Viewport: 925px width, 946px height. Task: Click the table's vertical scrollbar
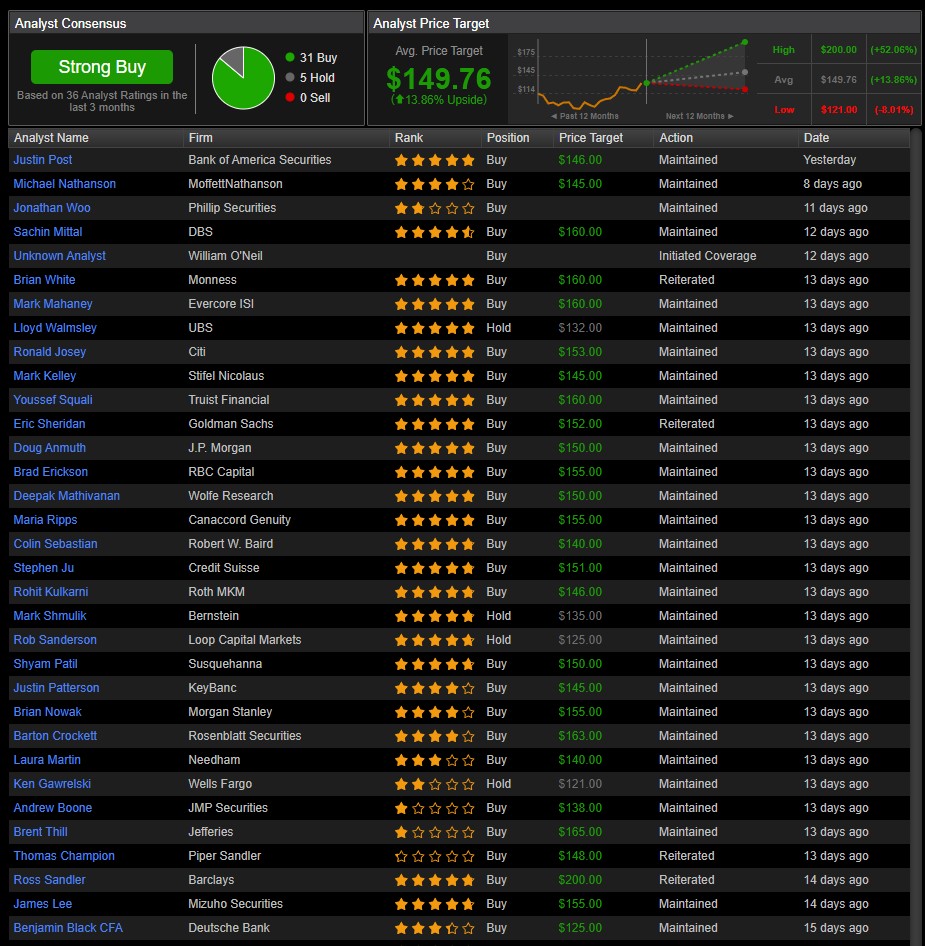917,537
